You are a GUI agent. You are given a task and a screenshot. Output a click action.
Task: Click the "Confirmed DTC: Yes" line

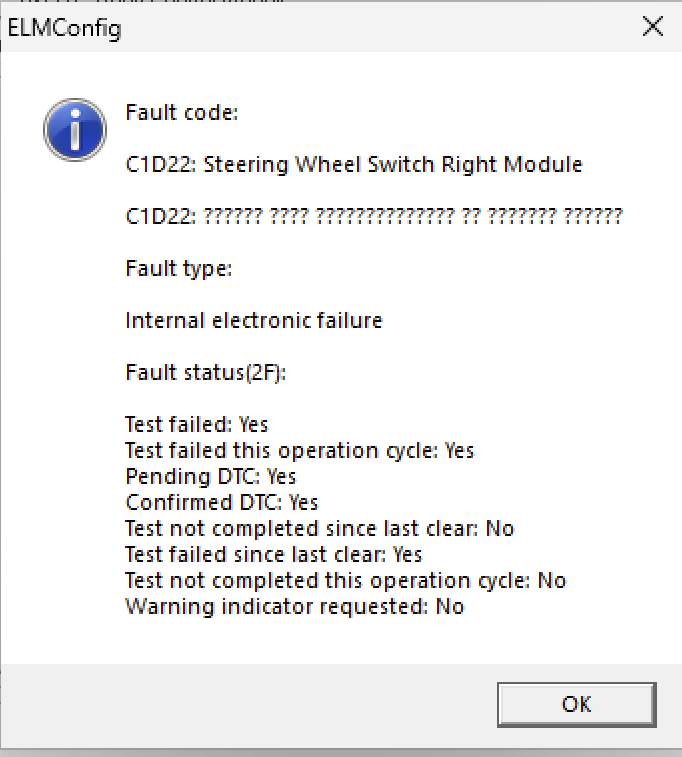[x=222, y=502]
